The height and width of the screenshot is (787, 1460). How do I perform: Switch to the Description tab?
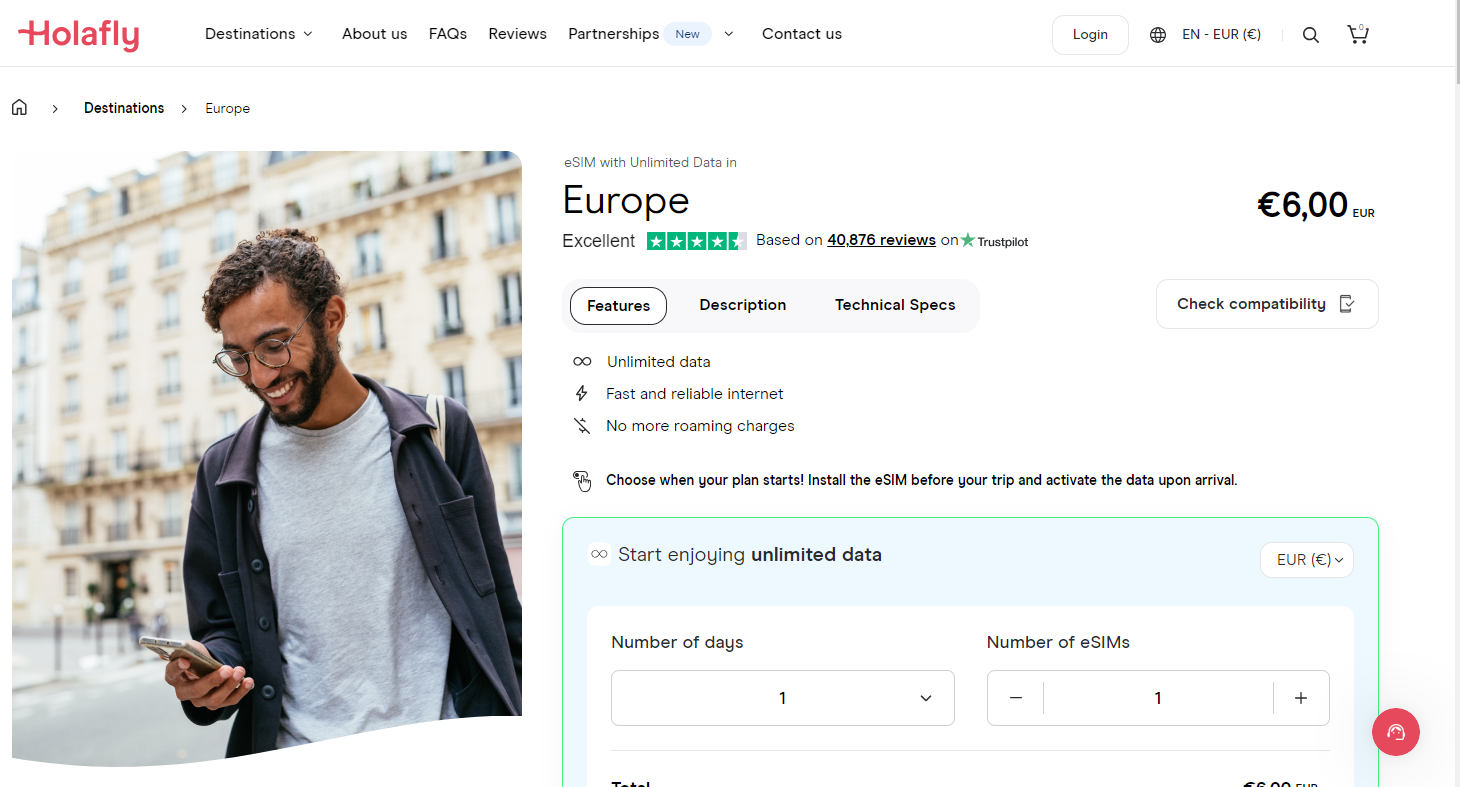[x=742, y=305]
